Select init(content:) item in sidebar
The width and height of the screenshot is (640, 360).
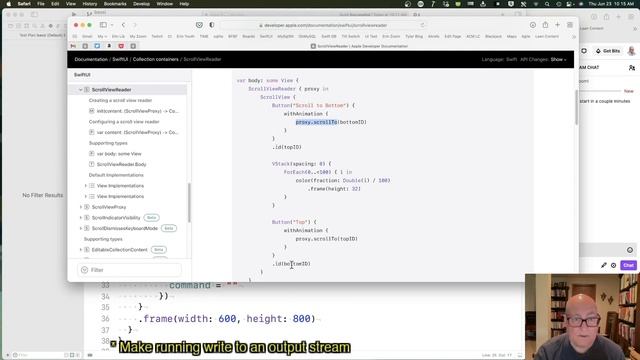click(x=138, y=111)
